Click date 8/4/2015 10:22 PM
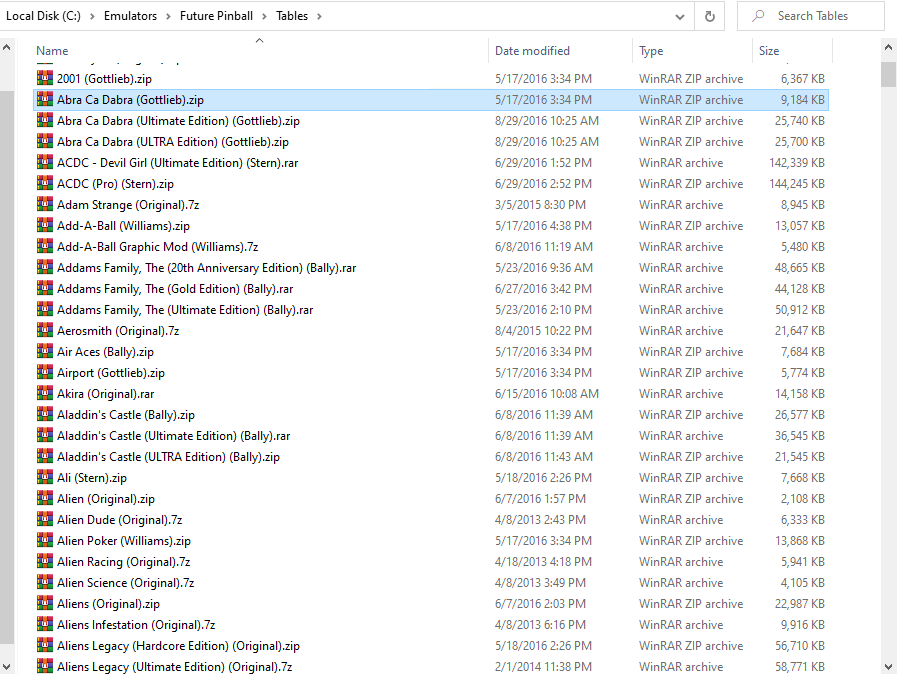The image size is (897, 674). click(543, 331)
